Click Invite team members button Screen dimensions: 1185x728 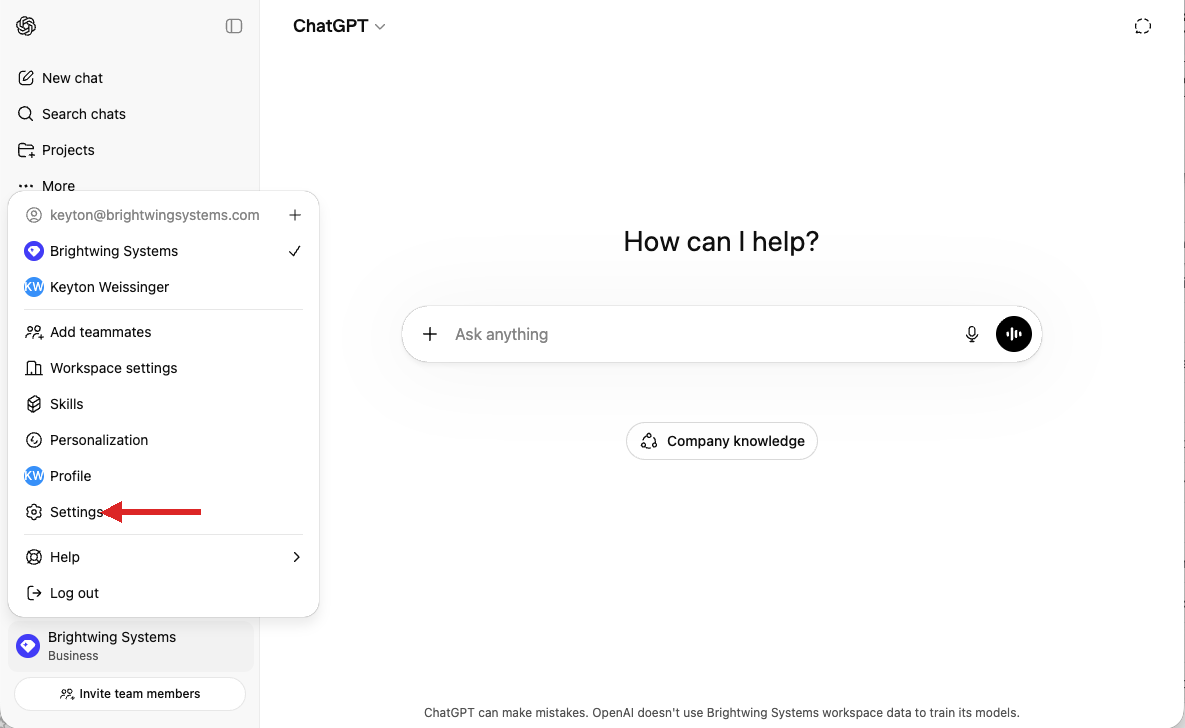130,694
